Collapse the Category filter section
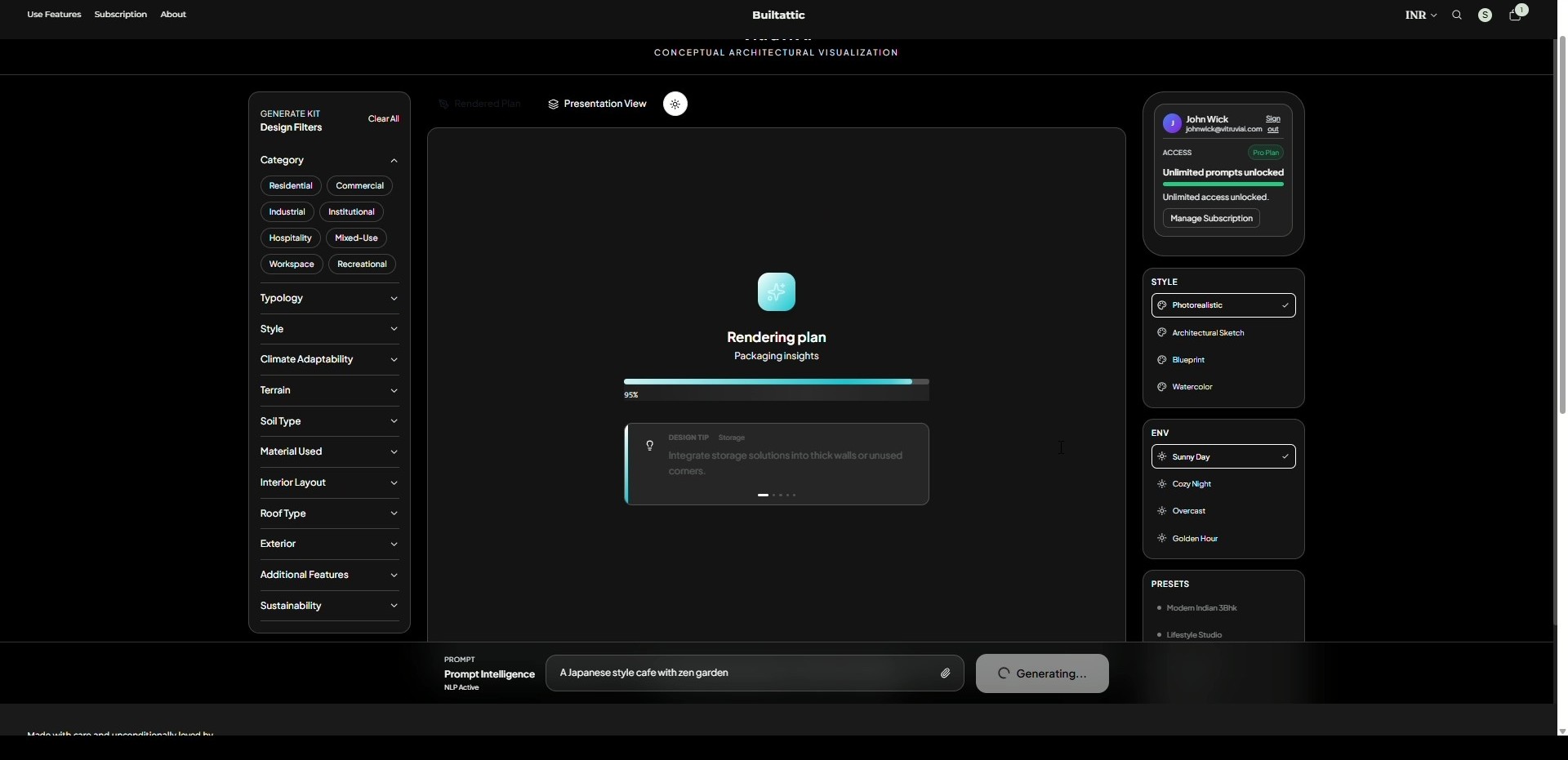Image resolution: width=1568 pixels, height=760 pixels. click(x=394, y=161)
